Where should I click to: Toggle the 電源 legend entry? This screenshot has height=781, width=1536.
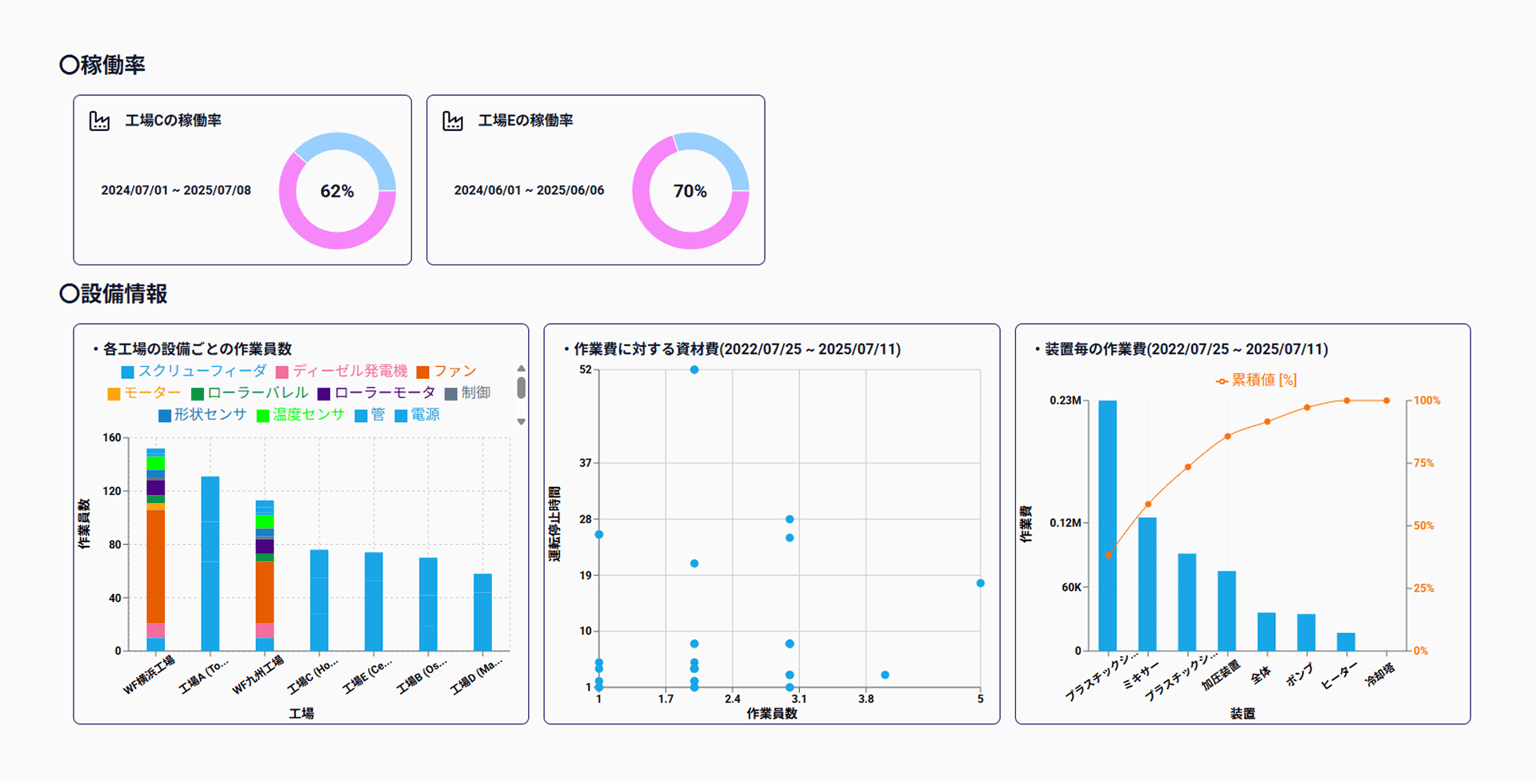[417, 415]
